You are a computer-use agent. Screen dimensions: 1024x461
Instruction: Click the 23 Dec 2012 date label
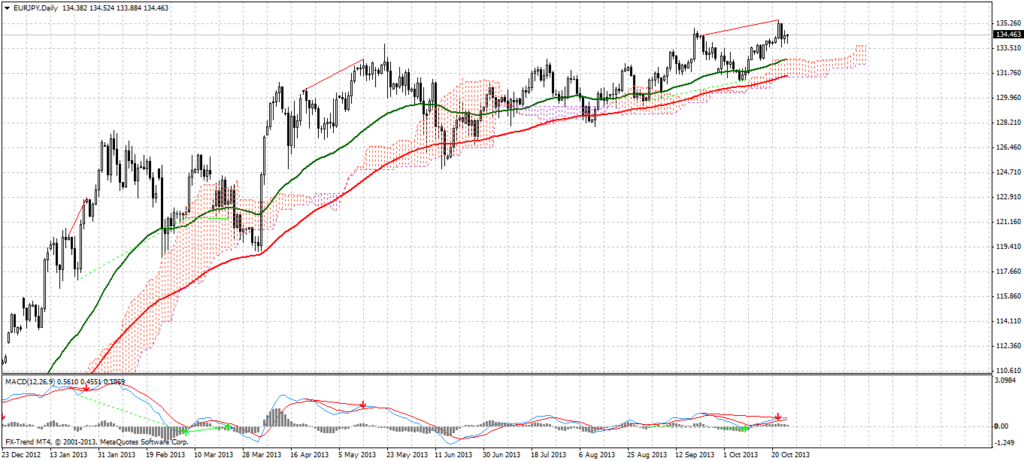(x=22, y=454)
